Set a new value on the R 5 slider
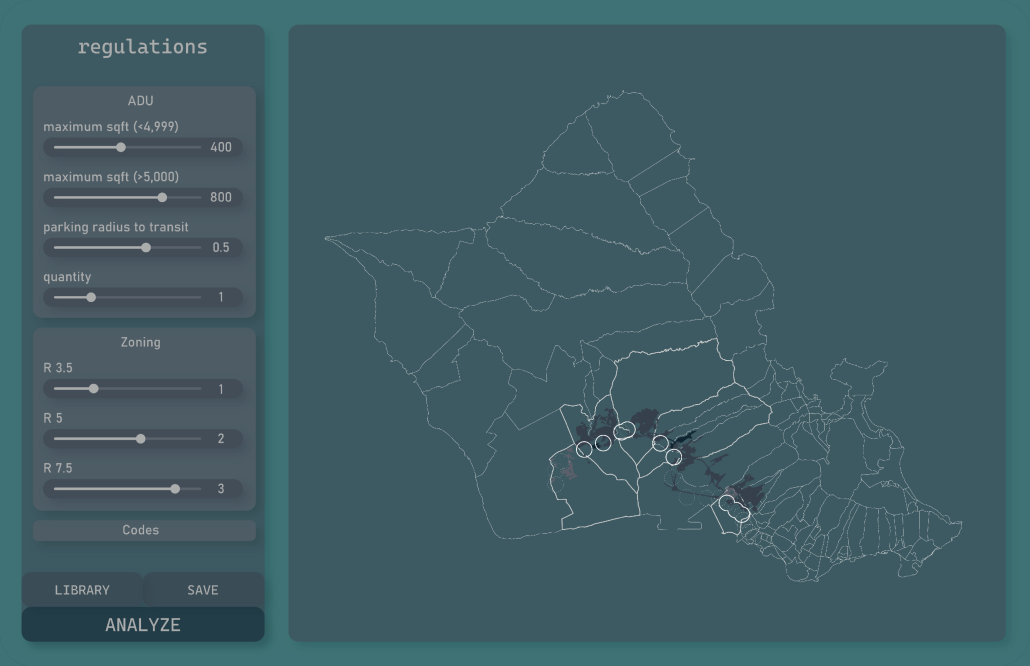This screenshot has width=1030, height=666. 141,438
